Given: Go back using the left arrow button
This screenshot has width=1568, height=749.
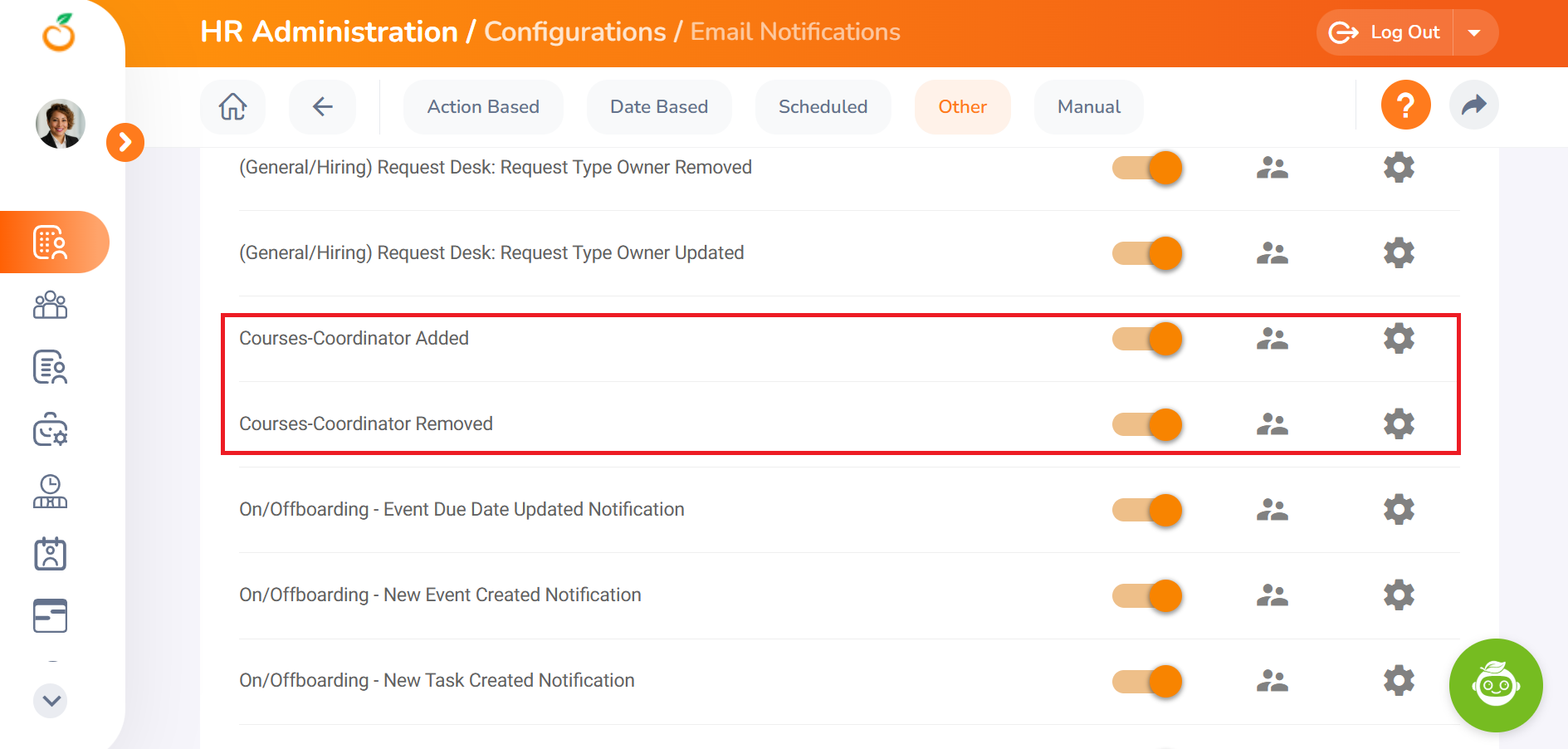Looking at the screenshot, I should (x=322, y=106).
